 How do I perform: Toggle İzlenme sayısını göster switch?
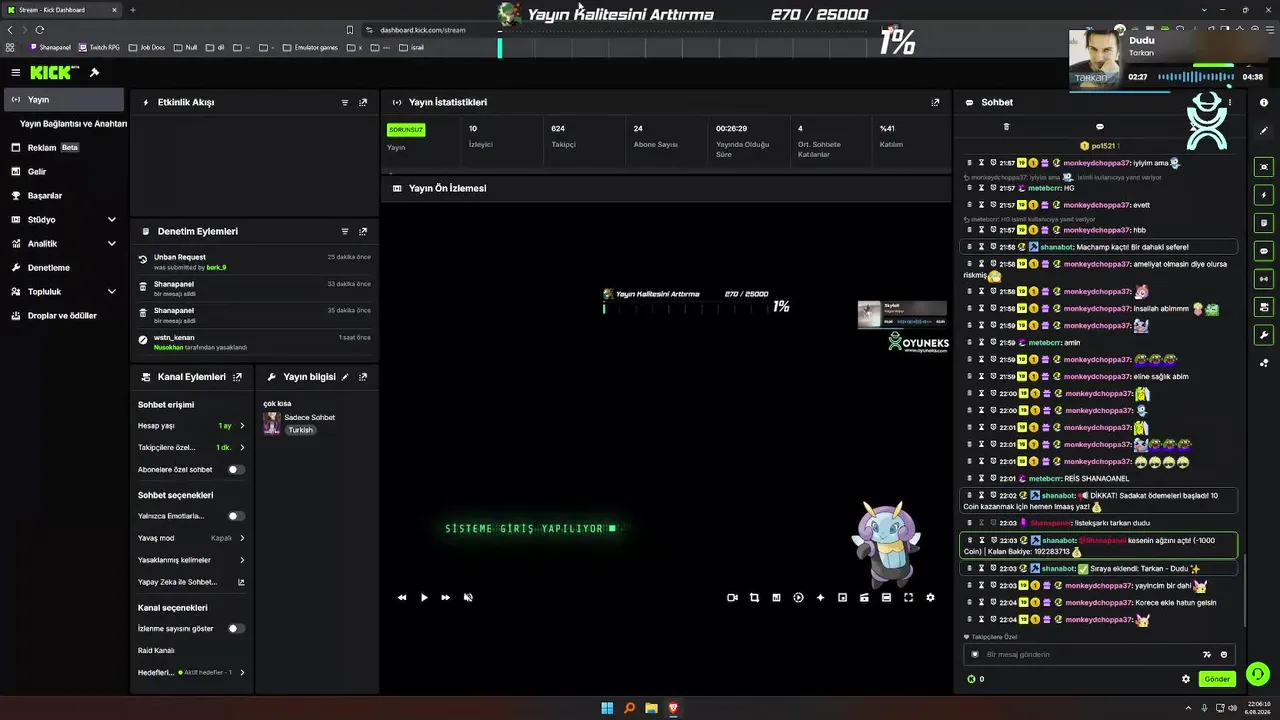click(236, 628)
